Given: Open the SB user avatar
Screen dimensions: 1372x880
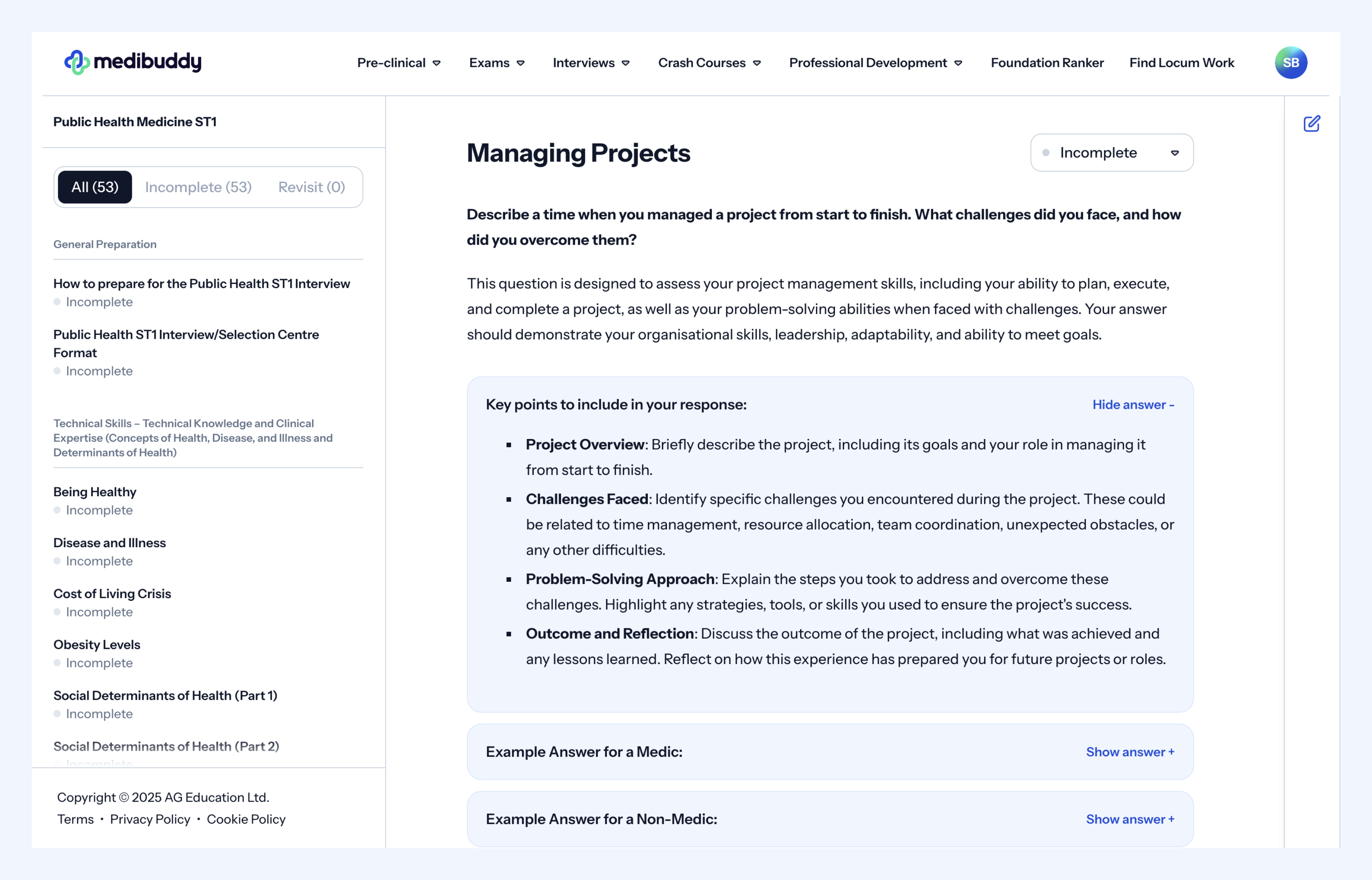Looking at the screenshot, I should point(1290,62).
